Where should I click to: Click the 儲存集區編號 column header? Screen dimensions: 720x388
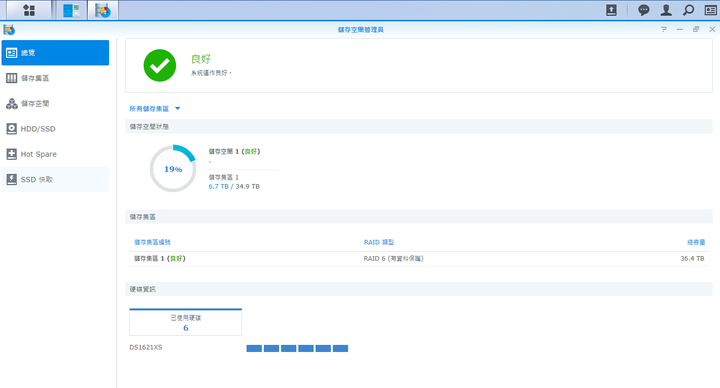coord(152,242)
